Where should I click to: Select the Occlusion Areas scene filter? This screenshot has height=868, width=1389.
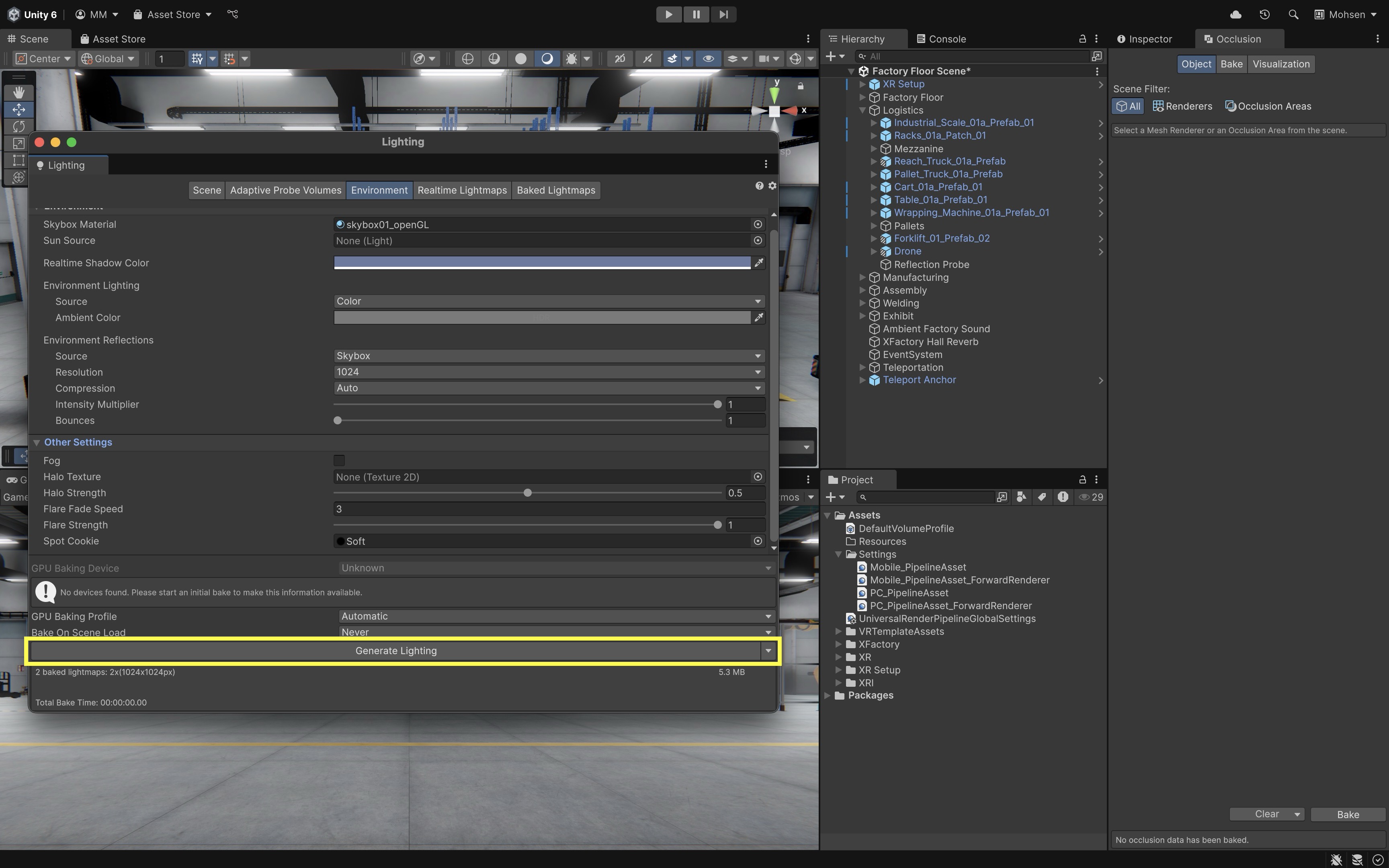pyautogui.click(x=1268, y=106)
